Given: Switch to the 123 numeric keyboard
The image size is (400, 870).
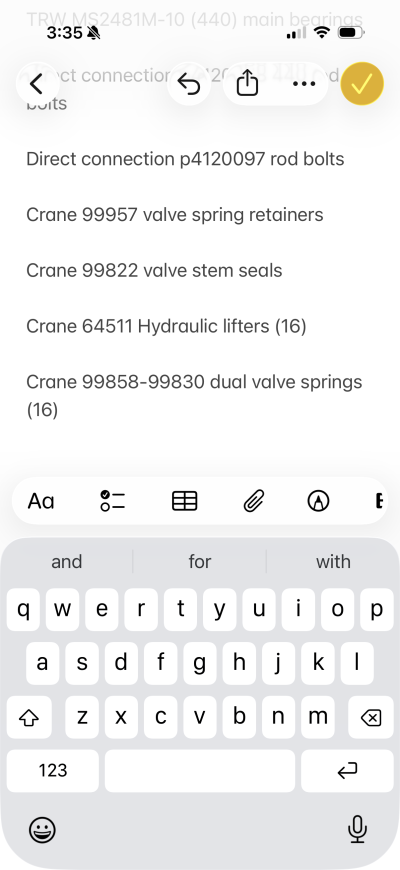Looking at the screenshot, I should pos(53,771).
